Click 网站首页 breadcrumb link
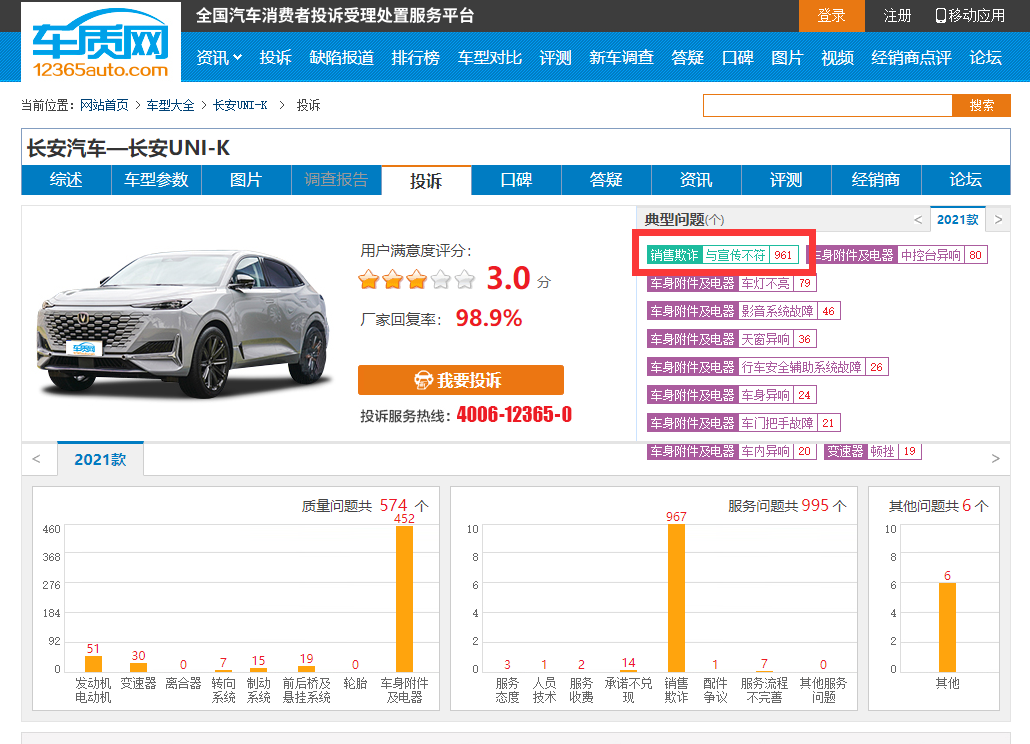 (104, 105)
